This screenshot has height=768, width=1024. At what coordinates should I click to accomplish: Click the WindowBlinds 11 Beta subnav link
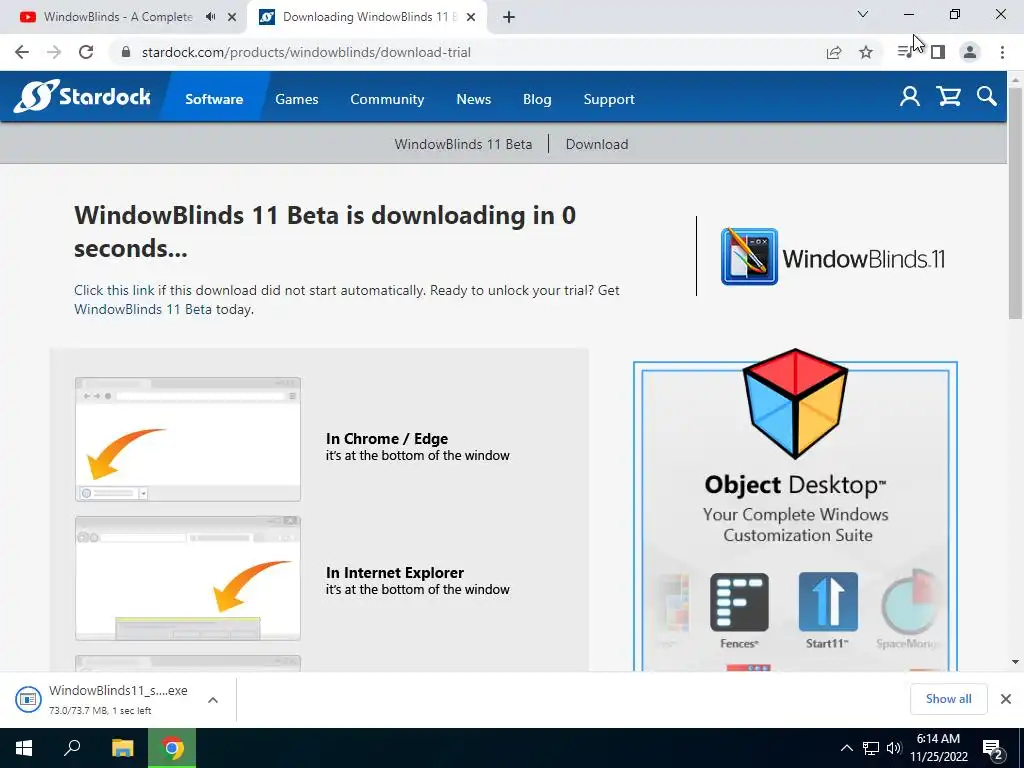coord(463,144)
